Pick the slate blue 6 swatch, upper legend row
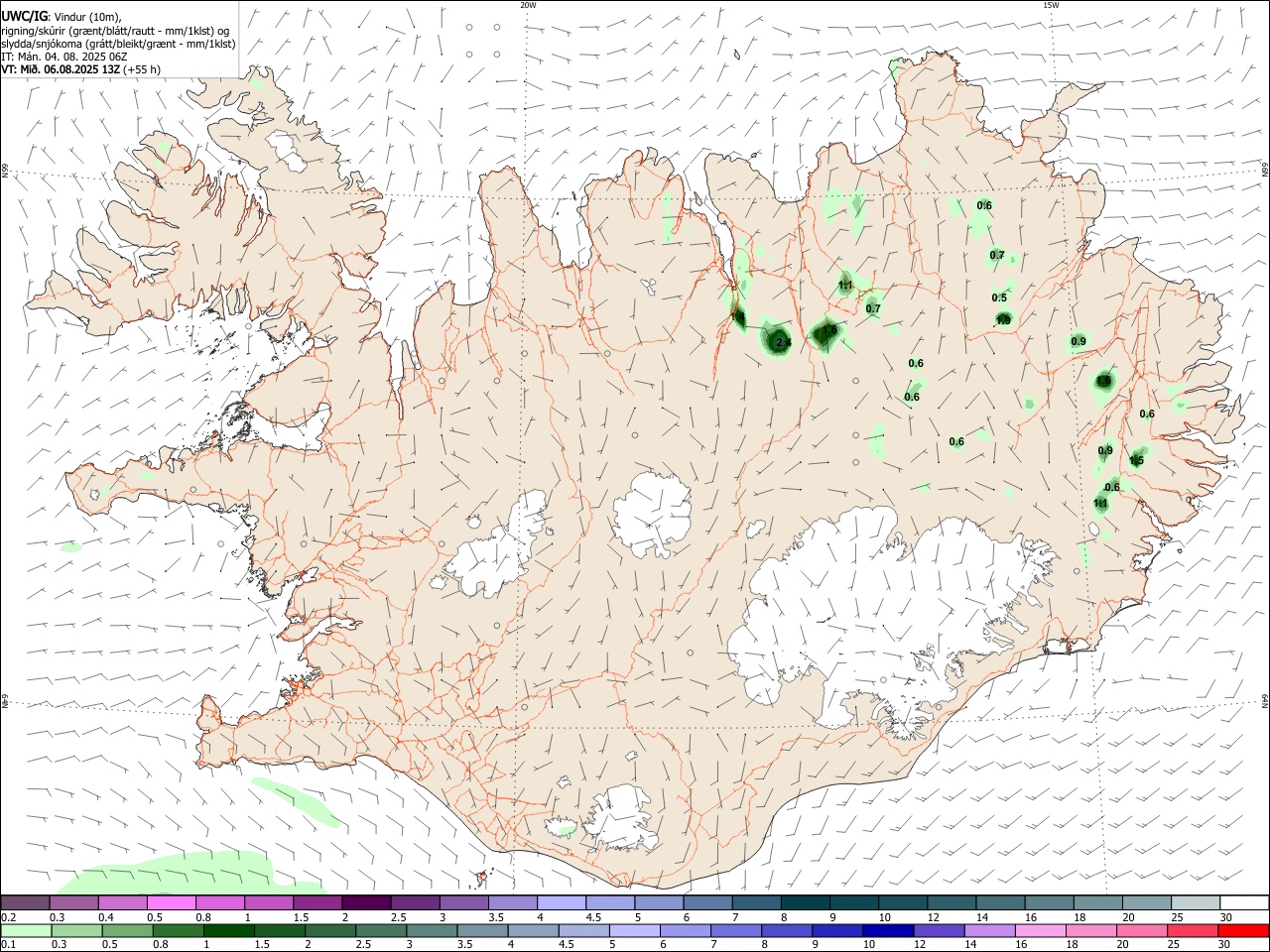 click(x=708, y=903)
